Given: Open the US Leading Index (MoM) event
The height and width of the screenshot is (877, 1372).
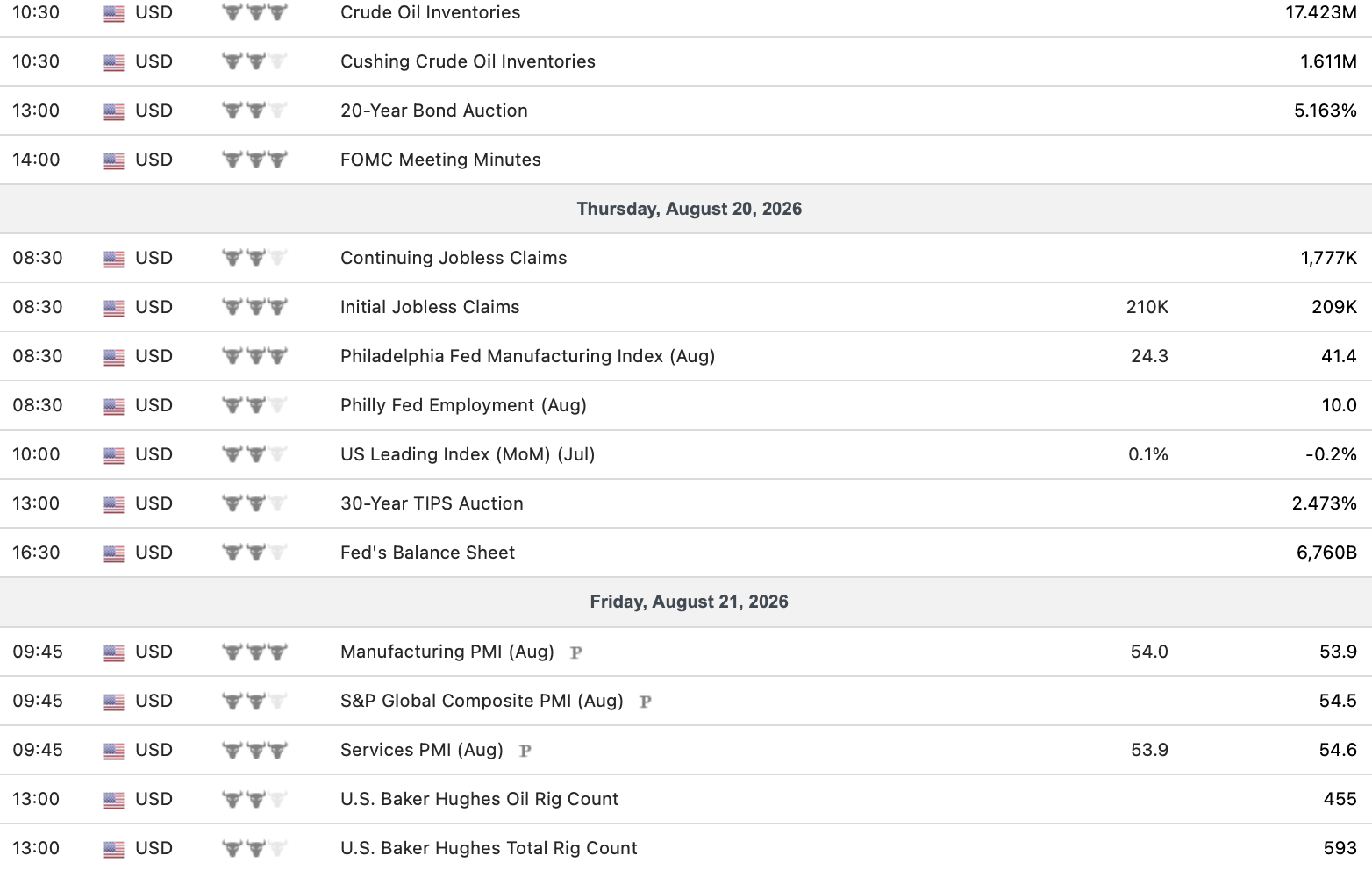Looking at the screenshot, I should pos(468,454).
